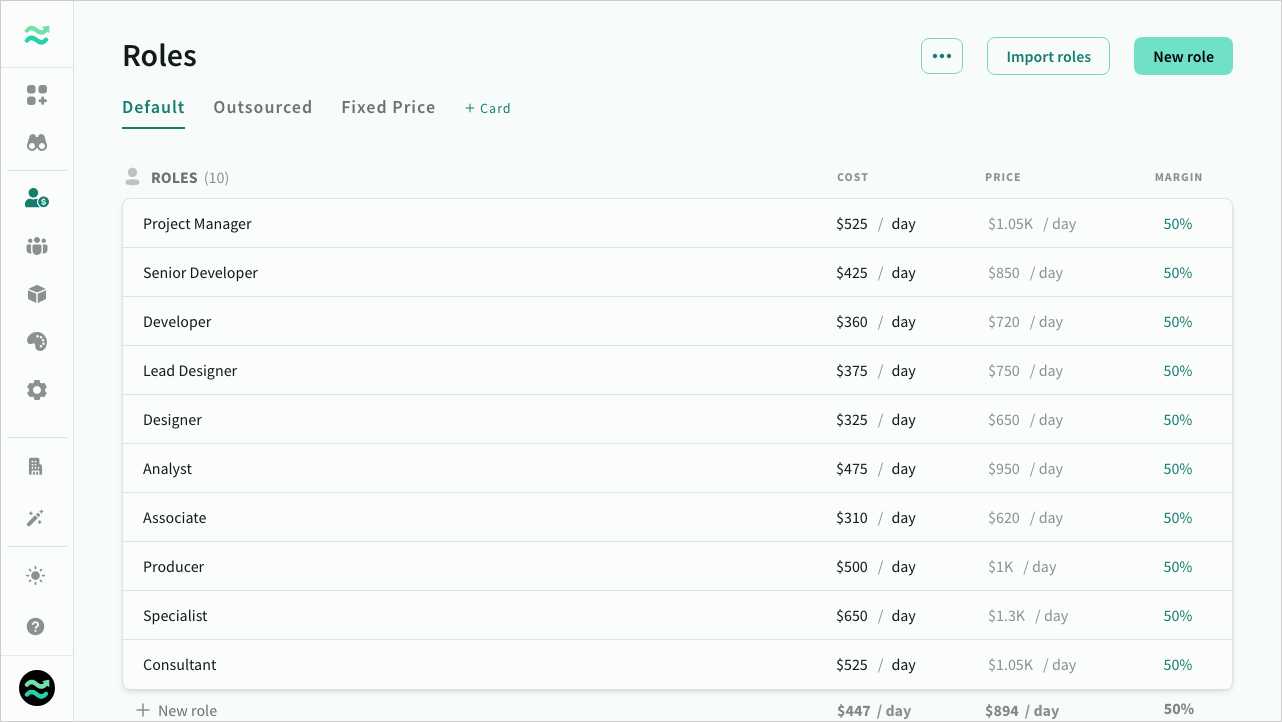Select the people group icon in sidebar
Screen dimensions: 1282x722
pos(37,246)
